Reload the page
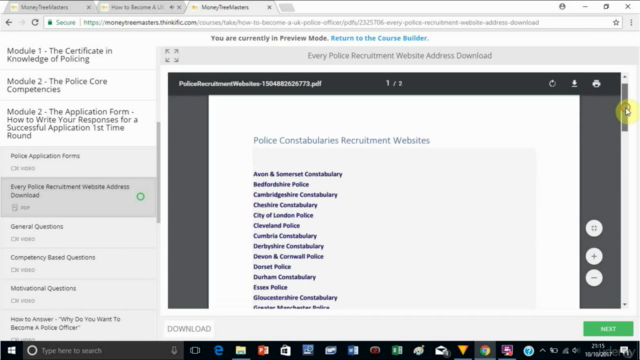 tap(35, 22)
